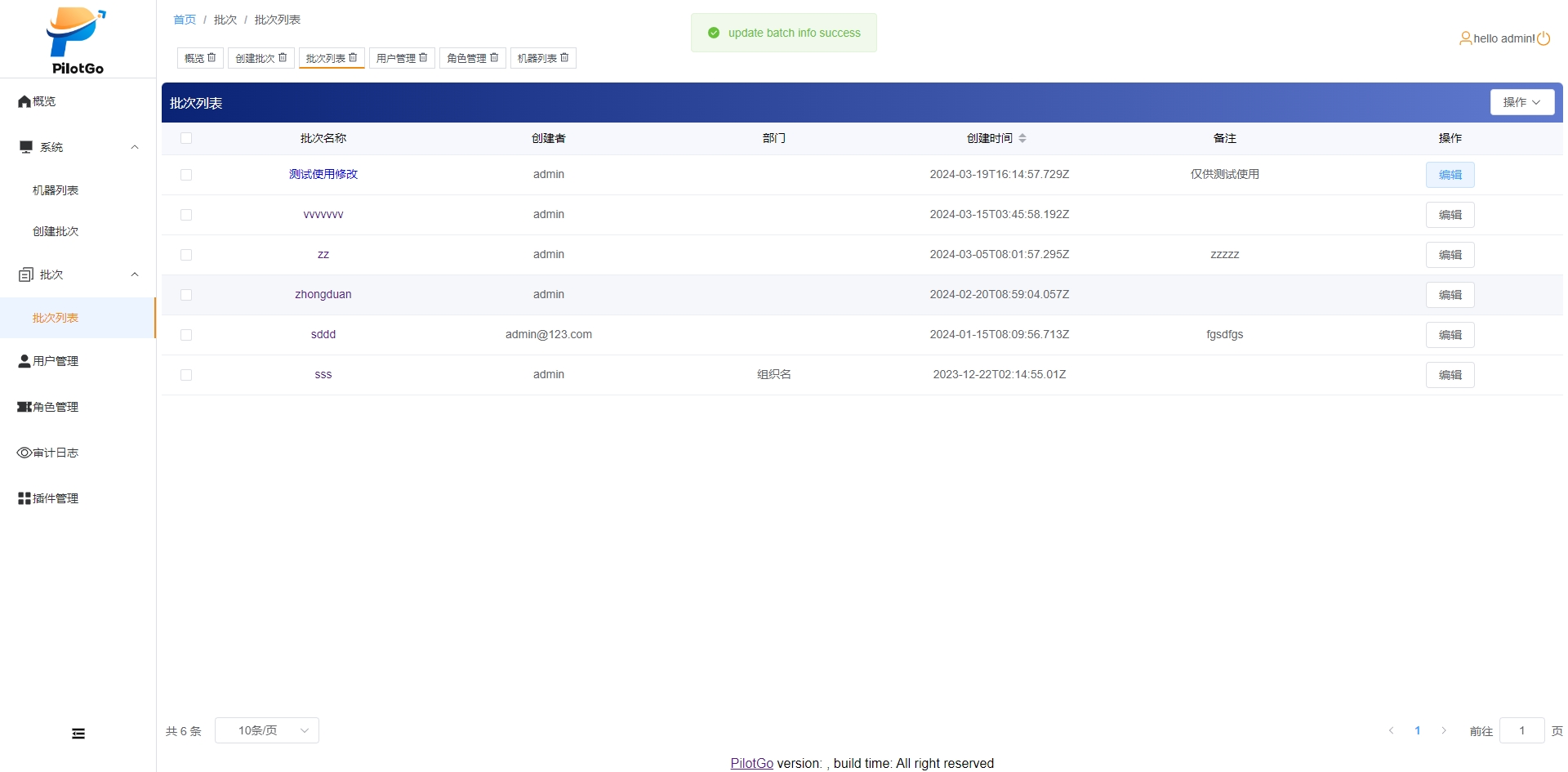The width and height of the screenshot is (1568, 772).
Task: Switch to the 角色管理 tab
Action: coord(466,58)
